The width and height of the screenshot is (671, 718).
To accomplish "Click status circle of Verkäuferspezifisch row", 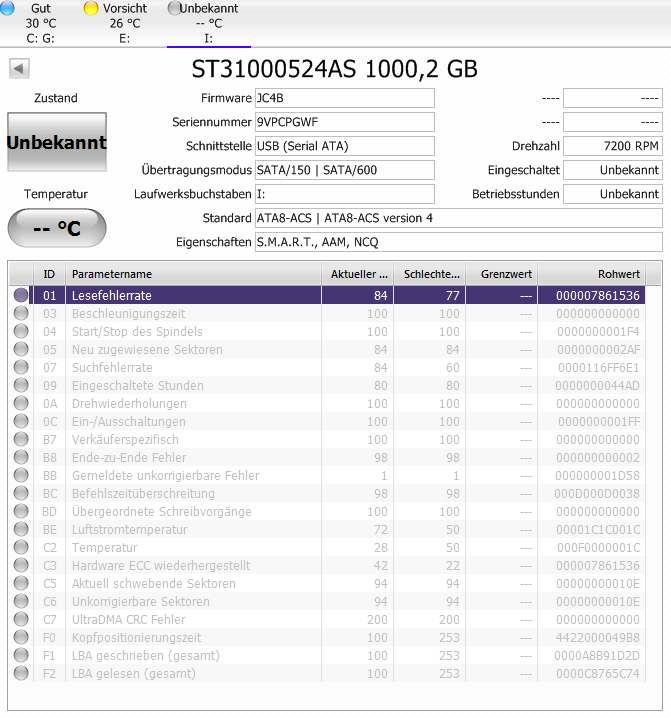I will click(x=21, y=439).
